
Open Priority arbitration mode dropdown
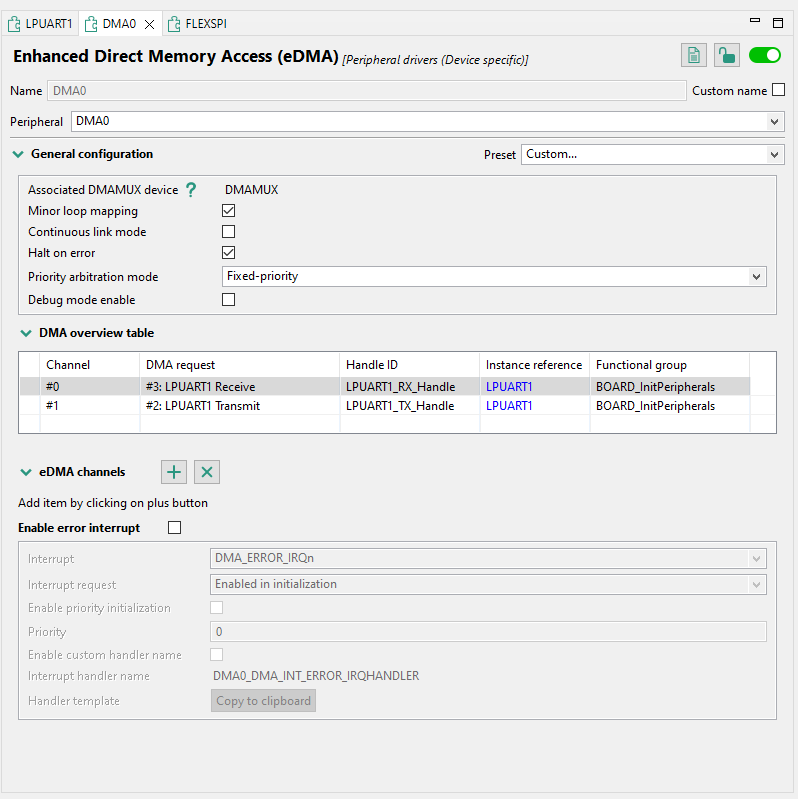point(757,276)
